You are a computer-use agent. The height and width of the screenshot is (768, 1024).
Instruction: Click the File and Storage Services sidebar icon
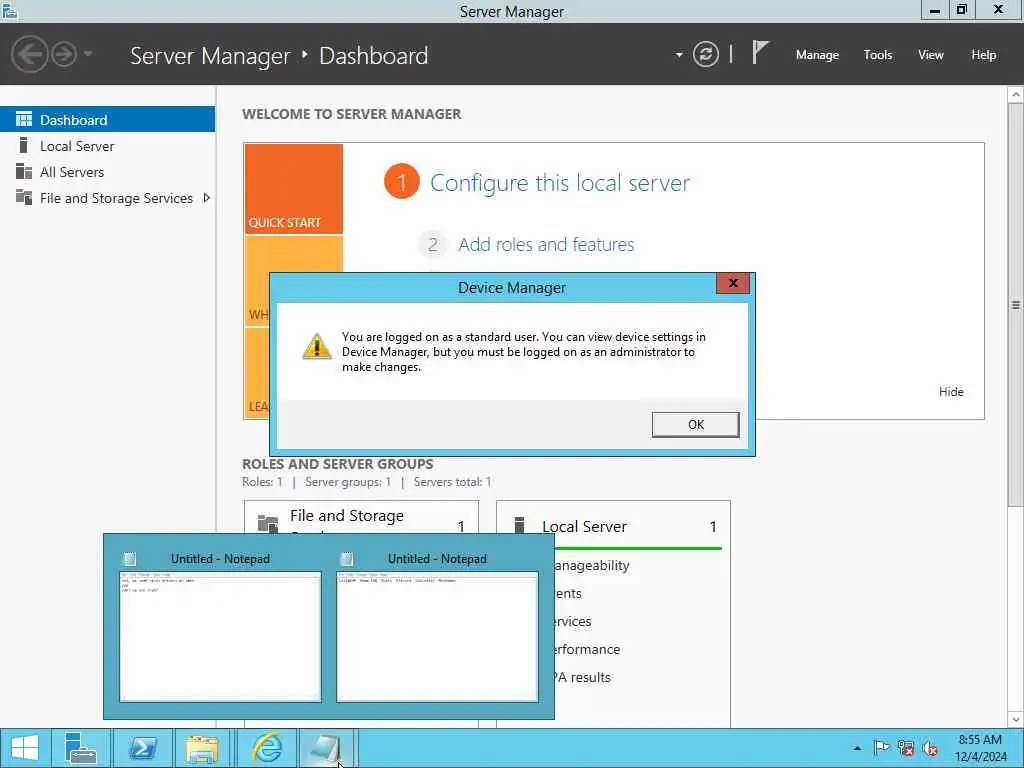(24, 197)
